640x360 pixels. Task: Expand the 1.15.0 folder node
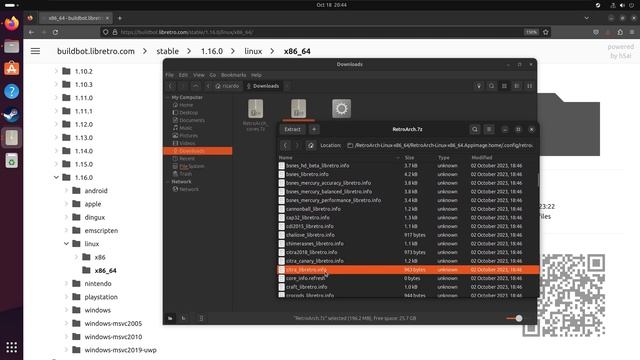point(56,164)
